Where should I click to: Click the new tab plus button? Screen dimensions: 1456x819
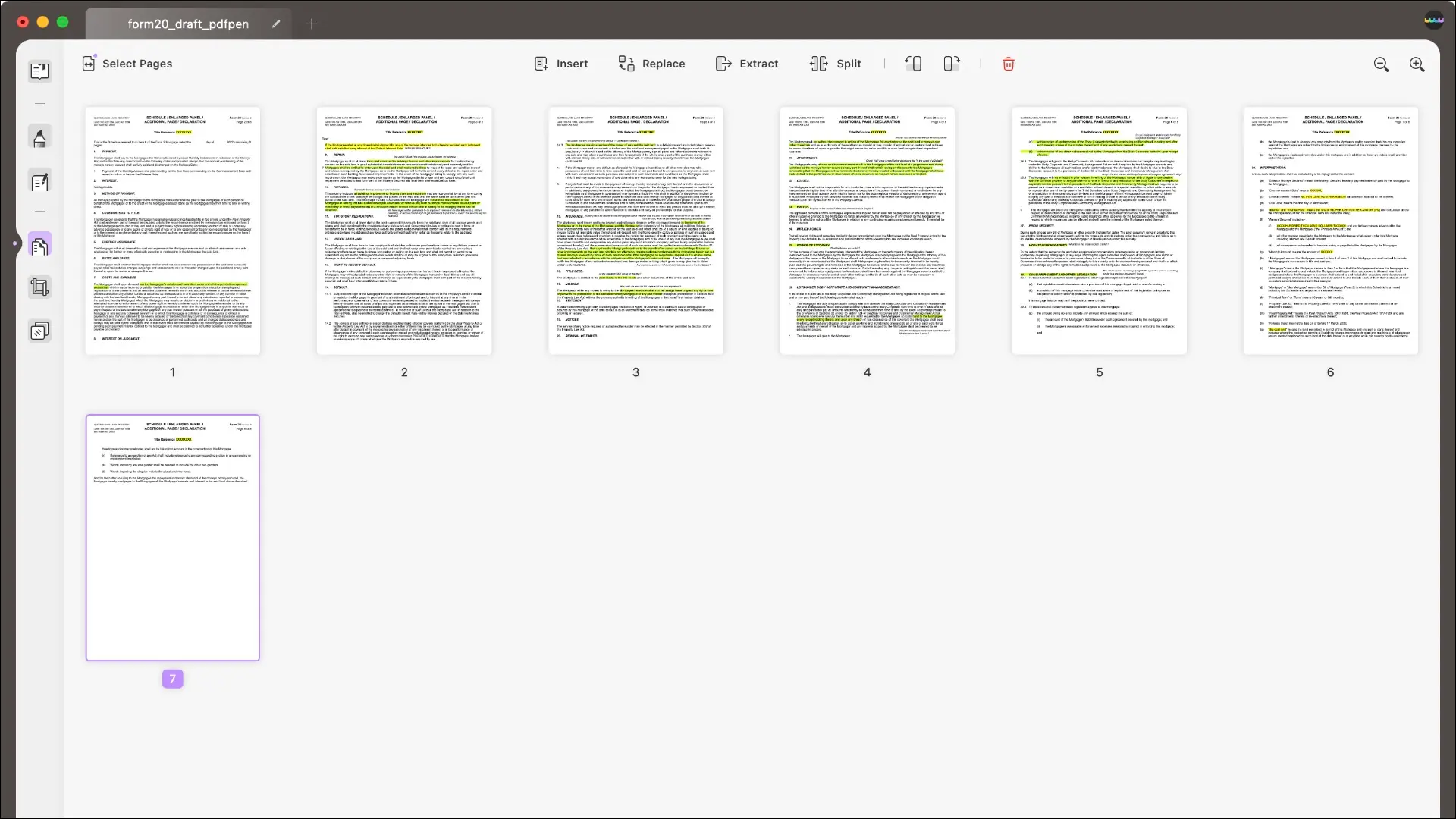[x=312, y=24]
